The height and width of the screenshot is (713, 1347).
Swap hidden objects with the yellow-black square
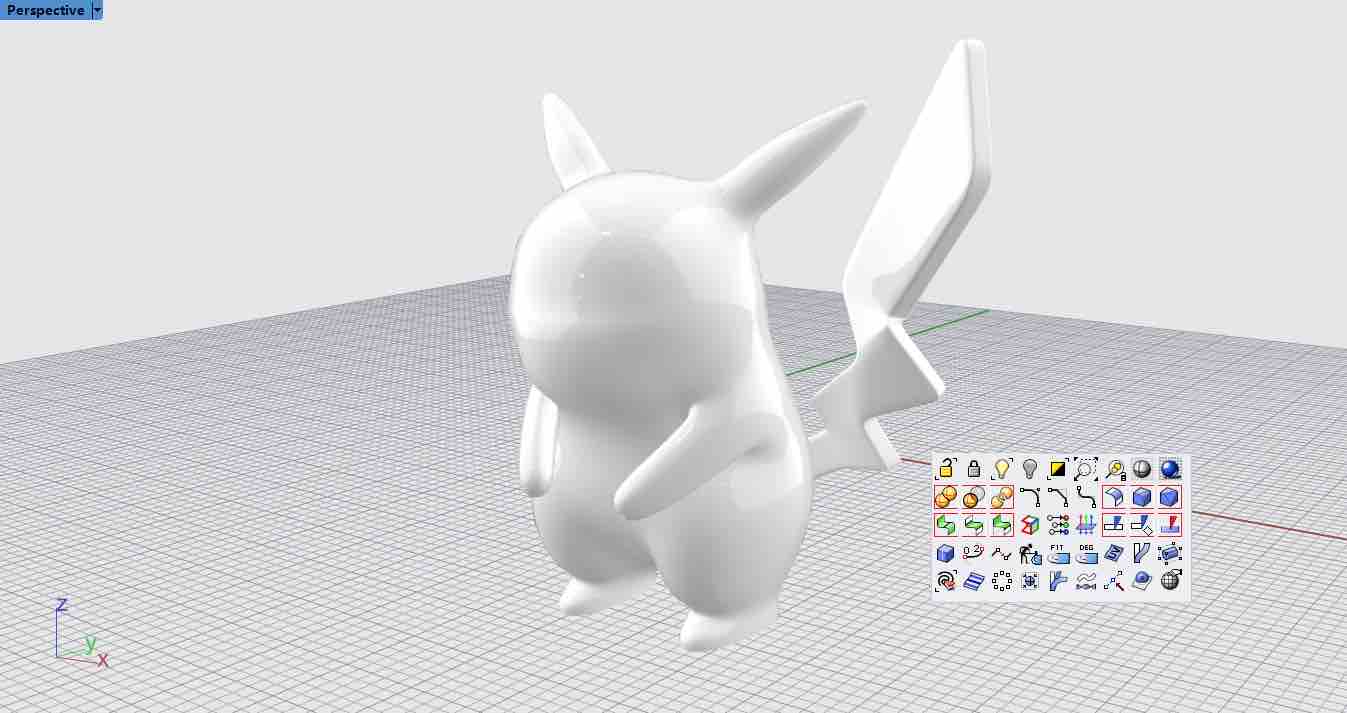click(x=1055, y=469)
